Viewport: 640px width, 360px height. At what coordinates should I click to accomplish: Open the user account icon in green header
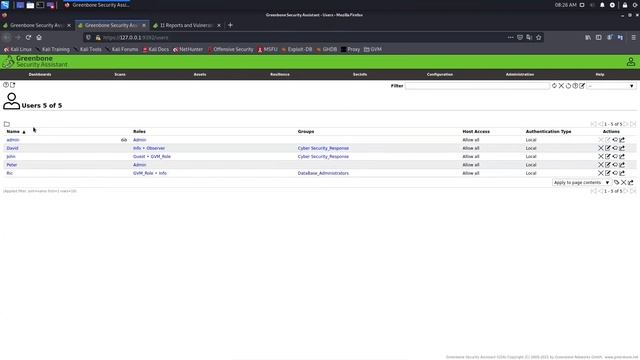[x=631, y=62]
